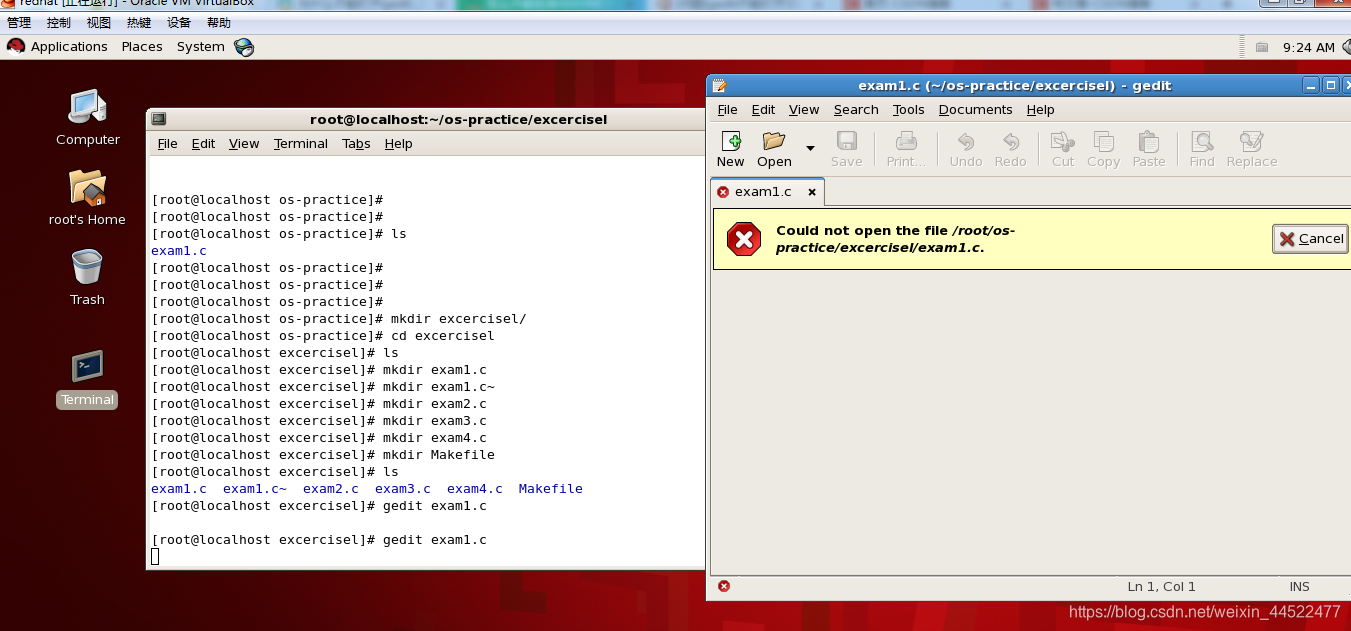Open gedit View menu

[x=804, y=110]
